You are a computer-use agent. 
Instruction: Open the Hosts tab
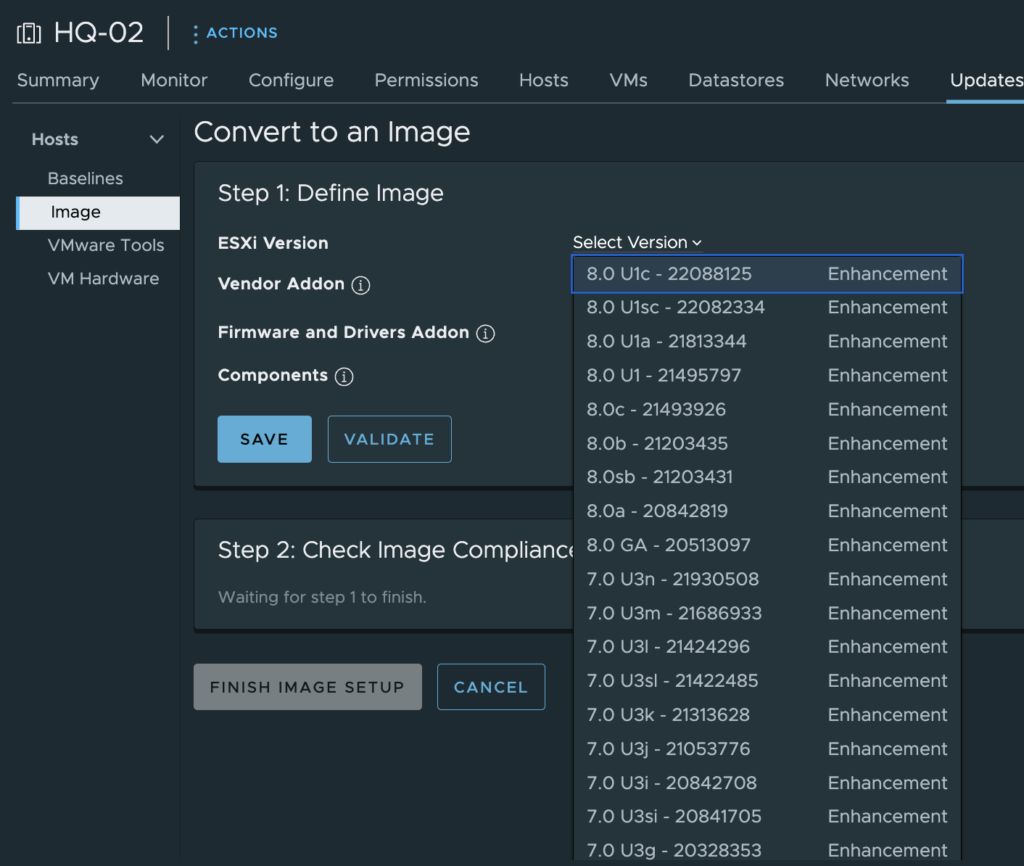[x=543, y=80]
